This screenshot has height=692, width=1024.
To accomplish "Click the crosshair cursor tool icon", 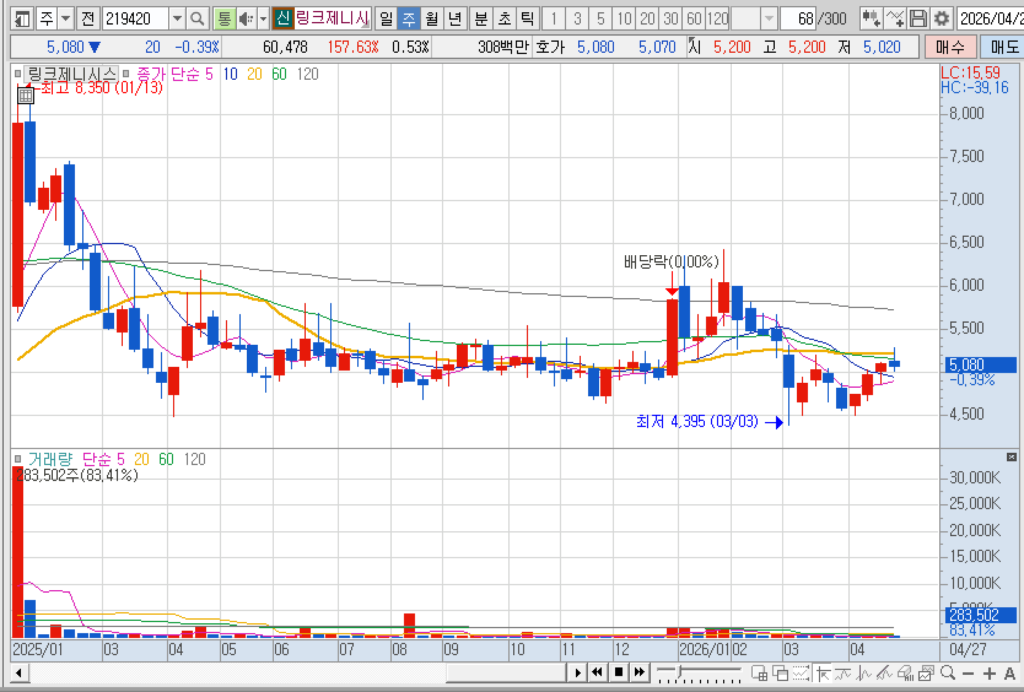I will (x=823, y=672).
